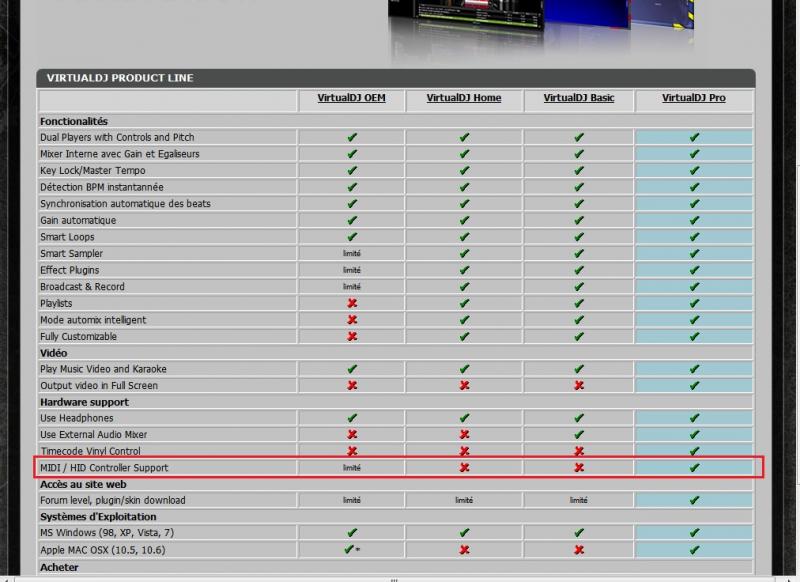The height and width of the screenshot is (582, 800).
Task: Click the red cross for Output video Full Screen under Basic
Action: click(579, 385)
